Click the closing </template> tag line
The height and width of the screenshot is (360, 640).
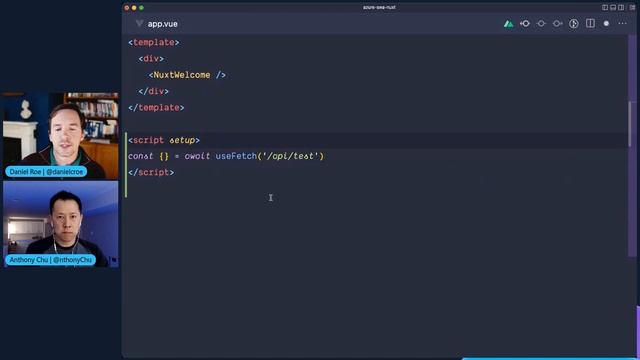click(156, 108)
